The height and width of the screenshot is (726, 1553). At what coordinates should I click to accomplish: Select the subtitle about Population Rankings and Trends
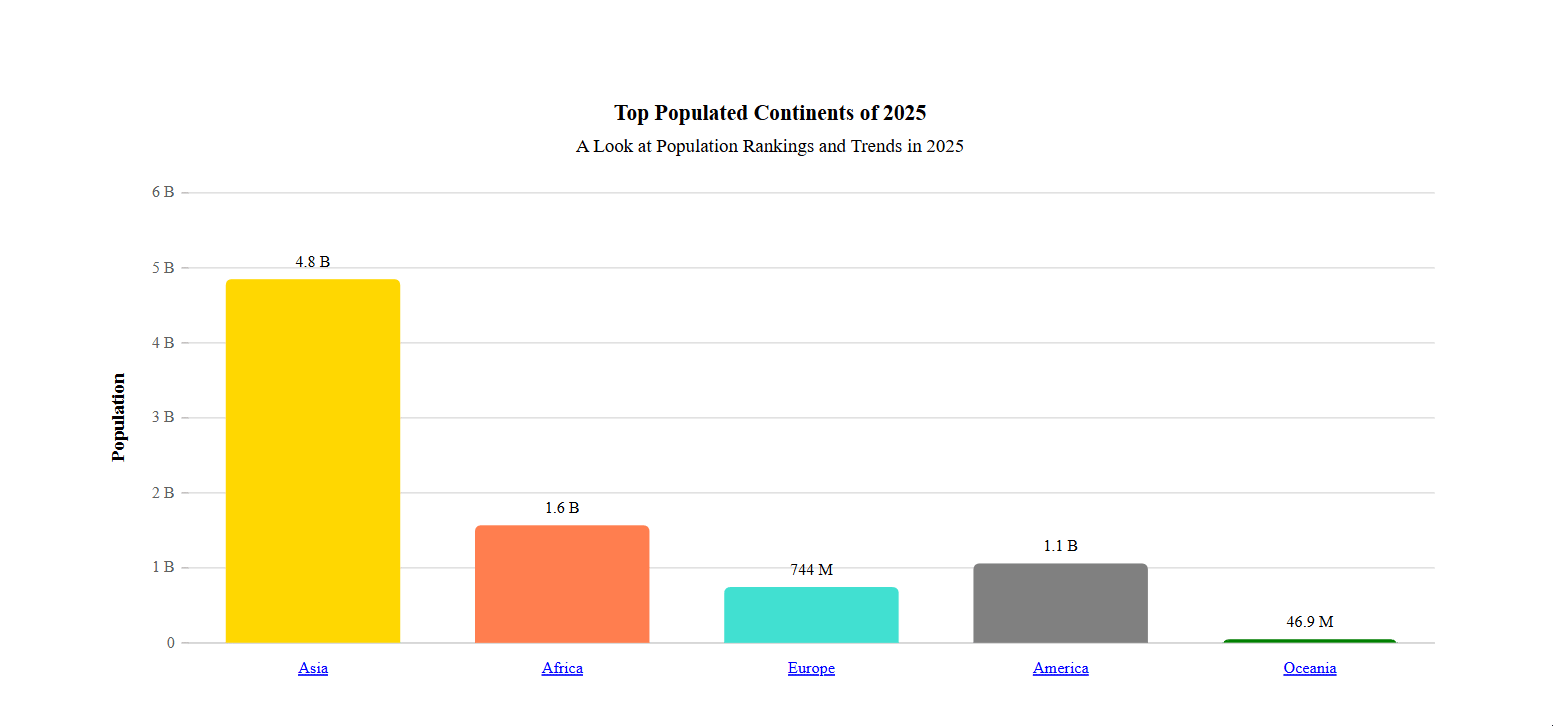[x=769, y=146]
